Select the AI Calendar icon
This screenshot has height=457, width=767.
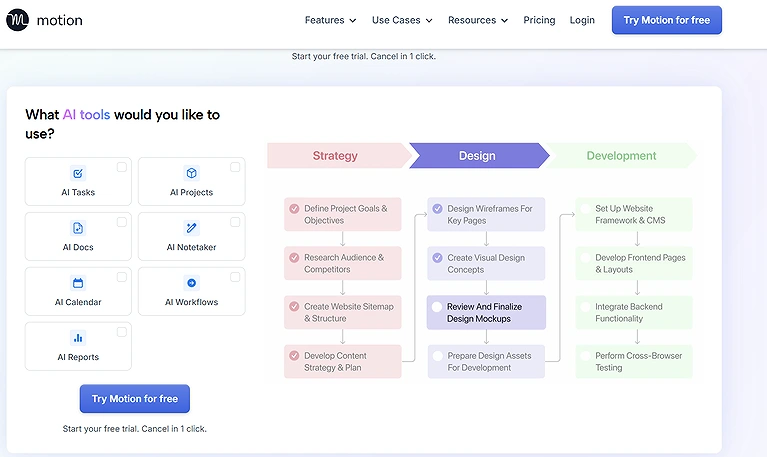[78, 283]
